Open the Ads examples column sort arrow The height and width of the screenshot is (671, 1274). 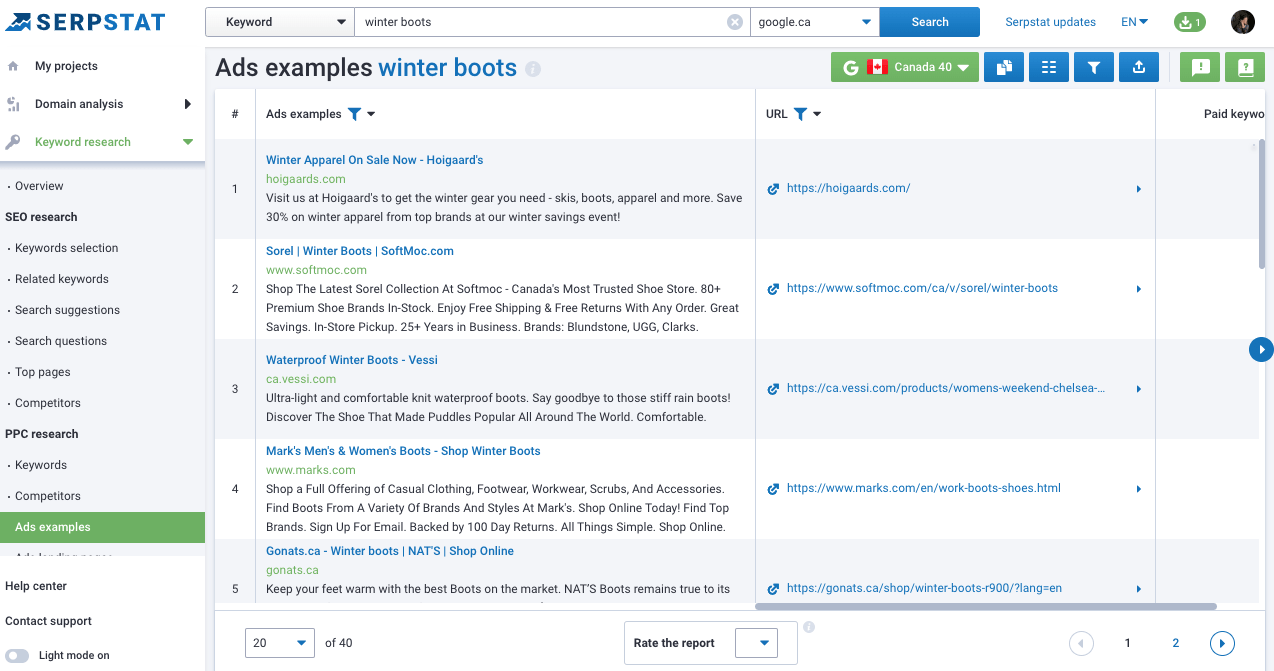click(371, 114)
